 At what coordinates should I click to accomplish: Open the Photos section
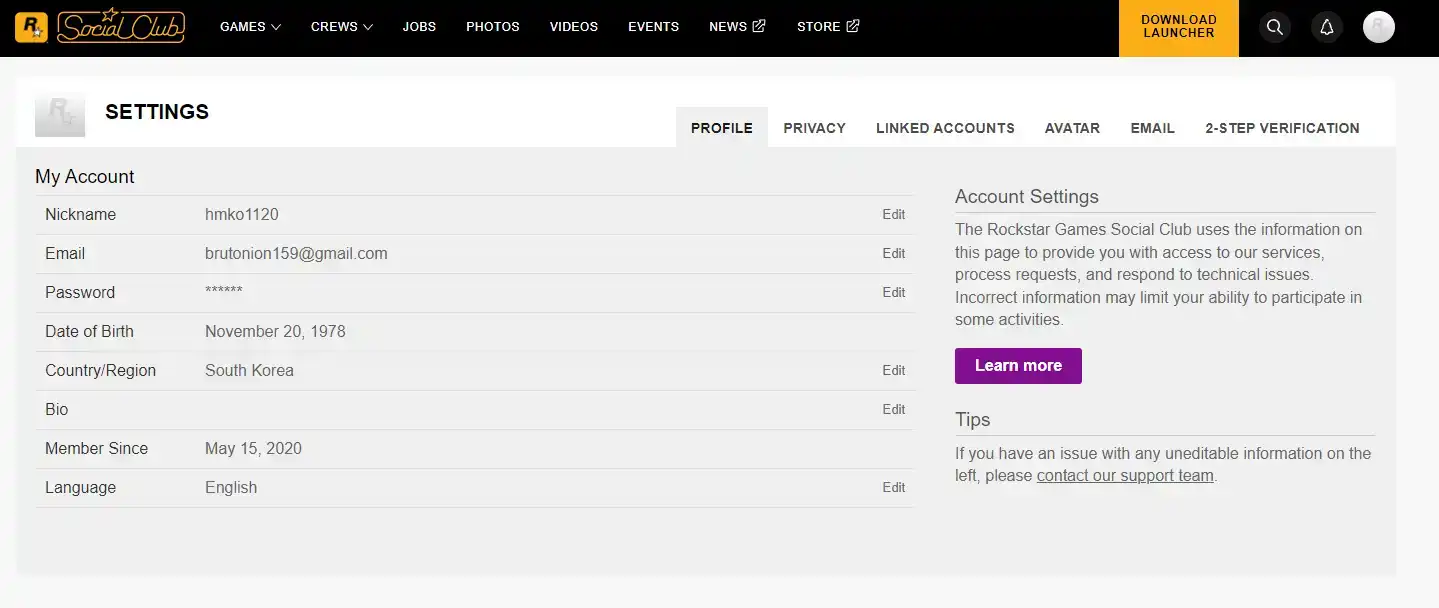click(x=492, y=27)
